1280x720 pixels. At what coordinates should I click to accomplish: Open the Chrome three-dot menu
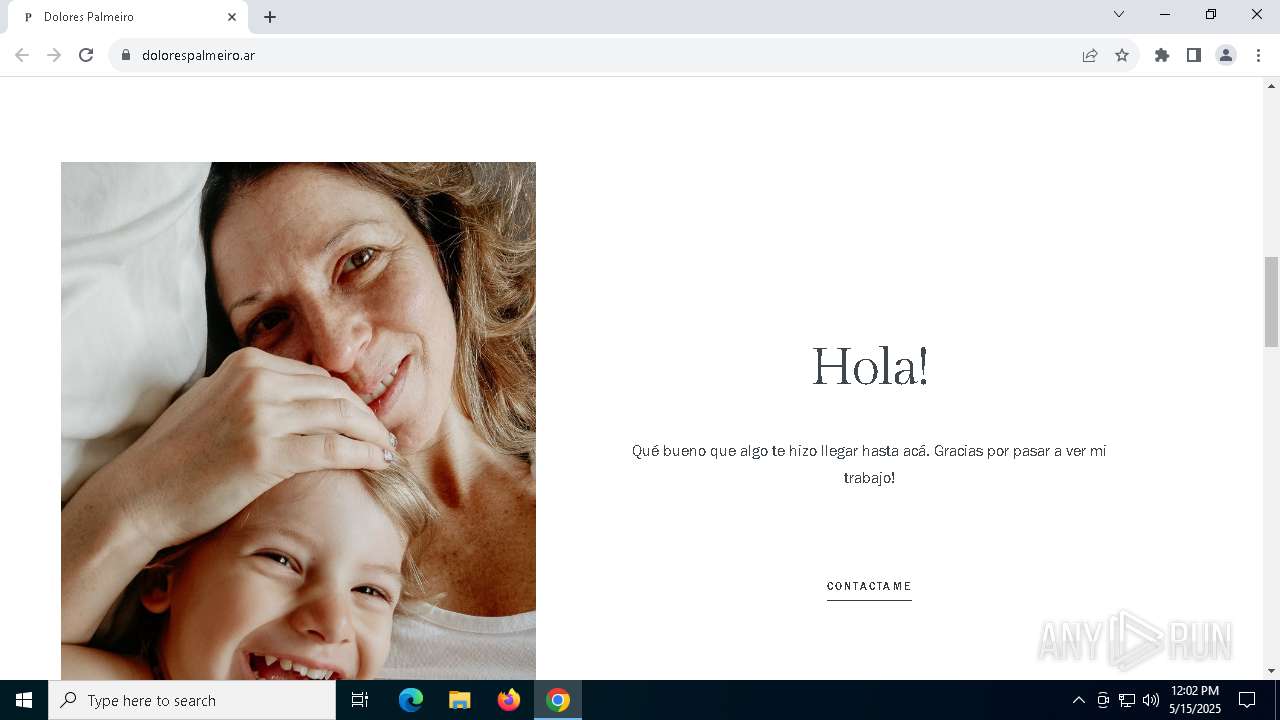click(1258, 55)
